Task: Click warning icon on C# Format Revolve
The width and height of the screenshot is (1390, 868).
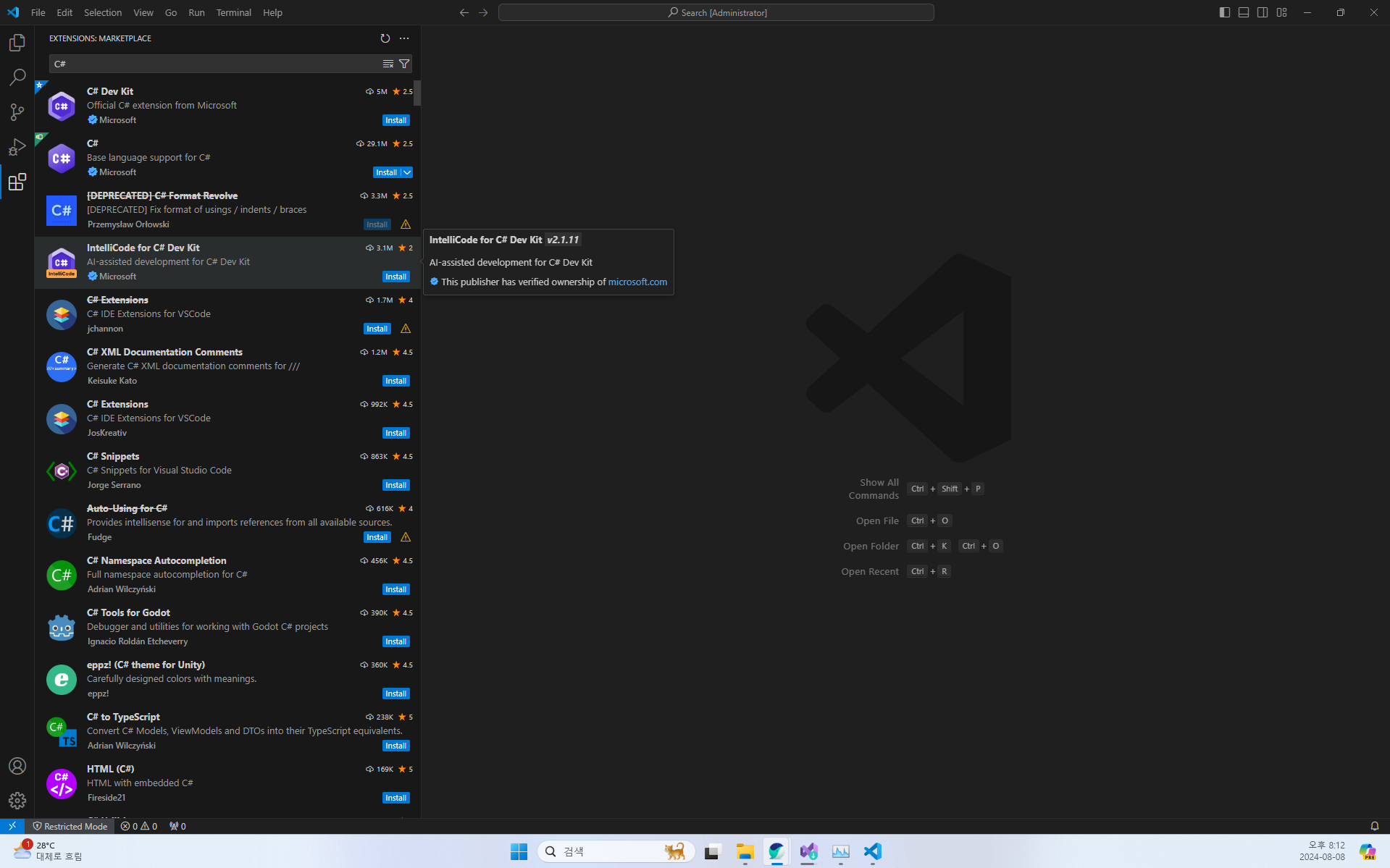Action: [x=406, y=224]
